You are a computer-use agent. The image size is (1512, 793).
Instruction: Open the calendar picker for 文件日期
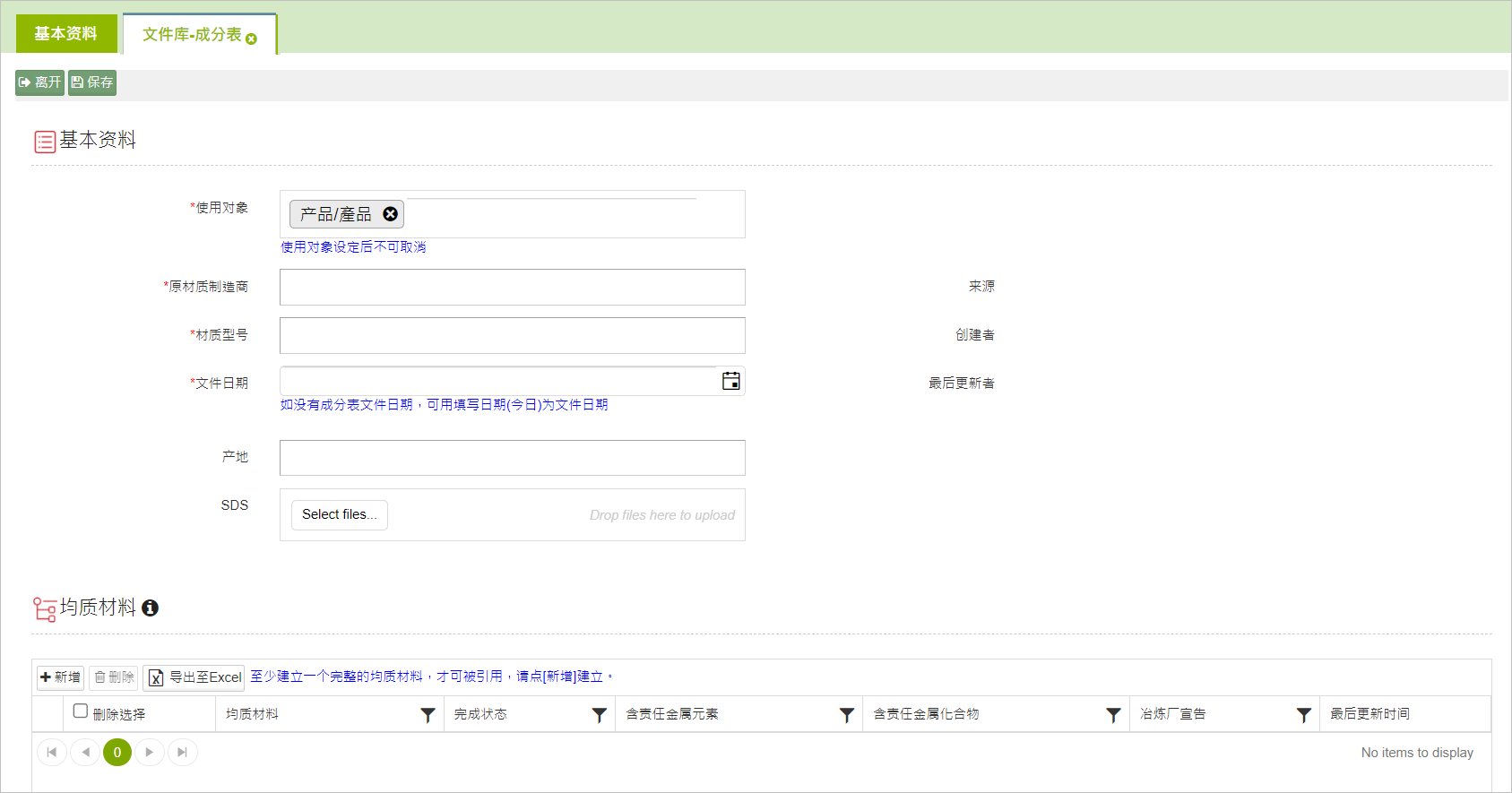pyautogui.click(x=731, y=381)
